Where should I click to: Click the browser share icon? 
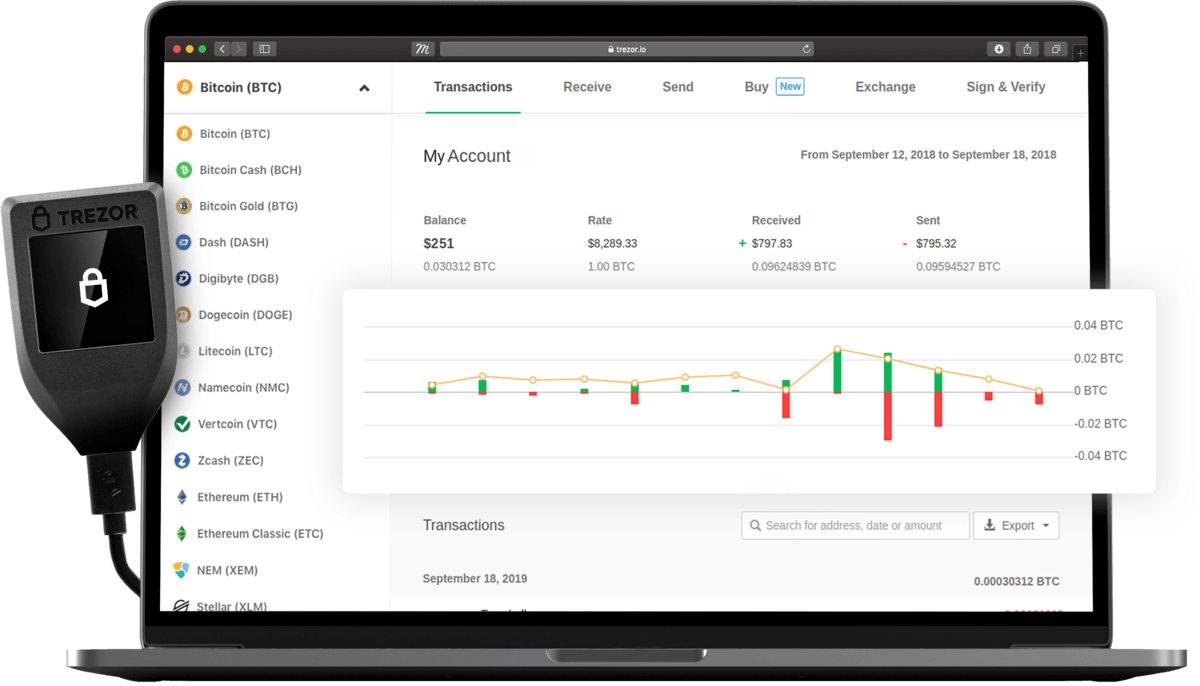pos(1027,49)
